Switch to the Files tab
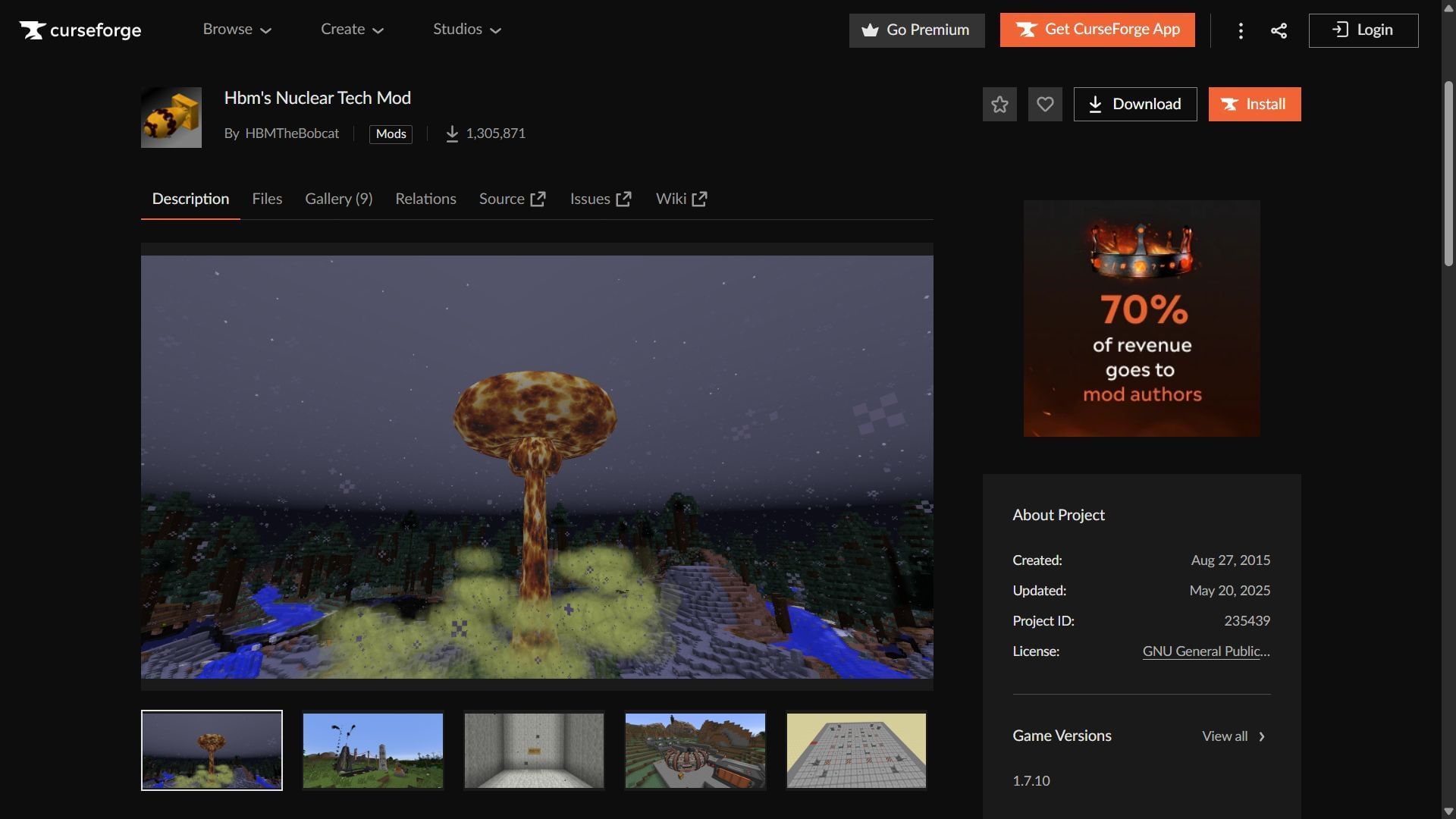 click(x=267, y=199)
